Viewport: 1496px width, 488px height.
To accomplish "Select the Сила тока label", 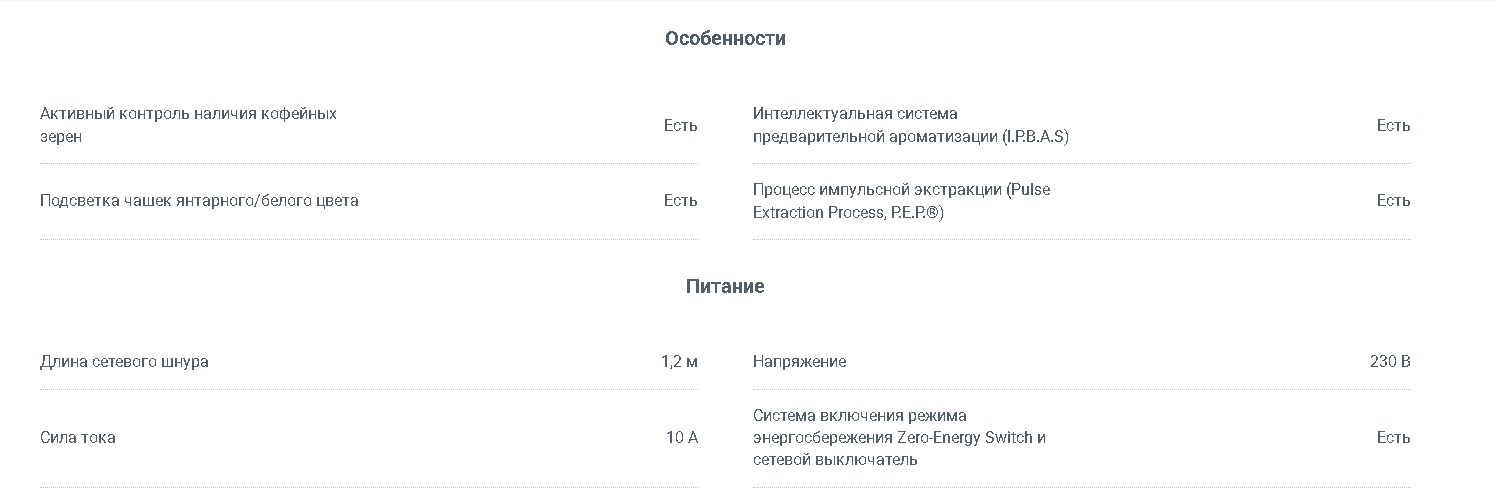I will pyautogui.click(x=78, y=438).
